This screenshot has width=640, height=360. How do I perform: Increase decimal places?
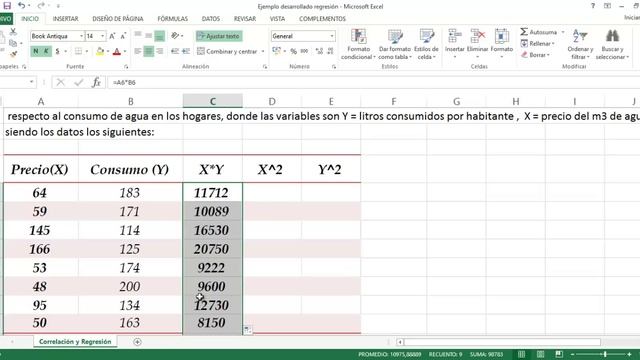point(319,51)
